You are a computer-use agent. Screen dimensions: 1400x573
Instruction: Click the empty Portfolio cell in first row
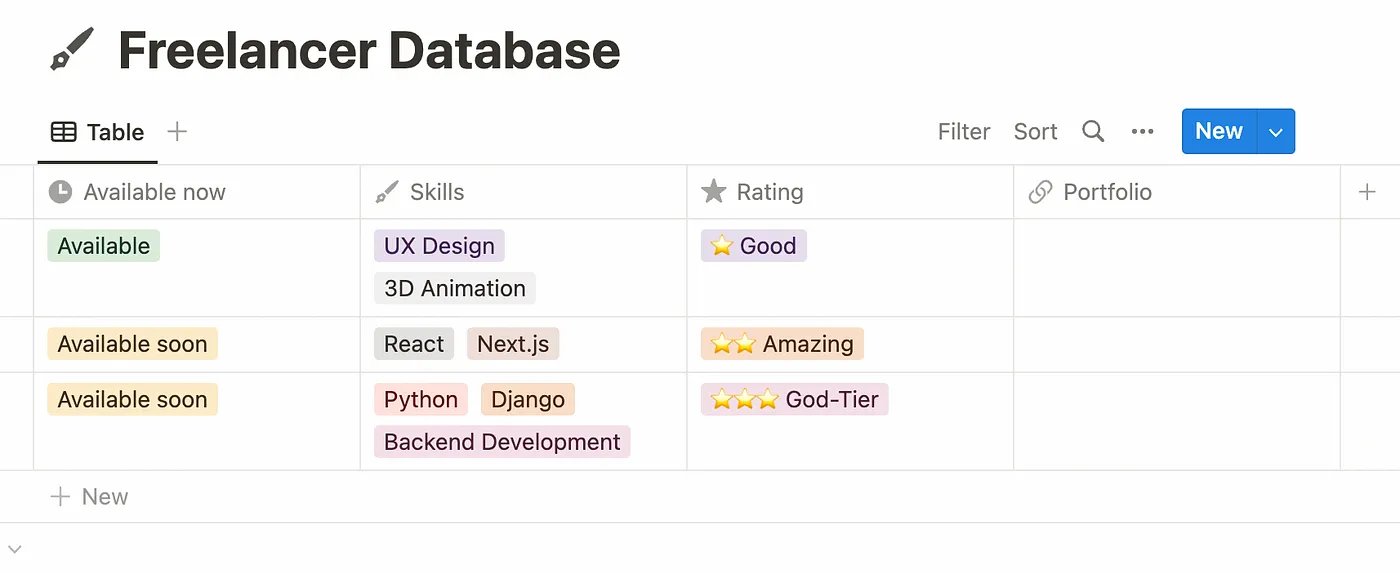pos(1176,268)
